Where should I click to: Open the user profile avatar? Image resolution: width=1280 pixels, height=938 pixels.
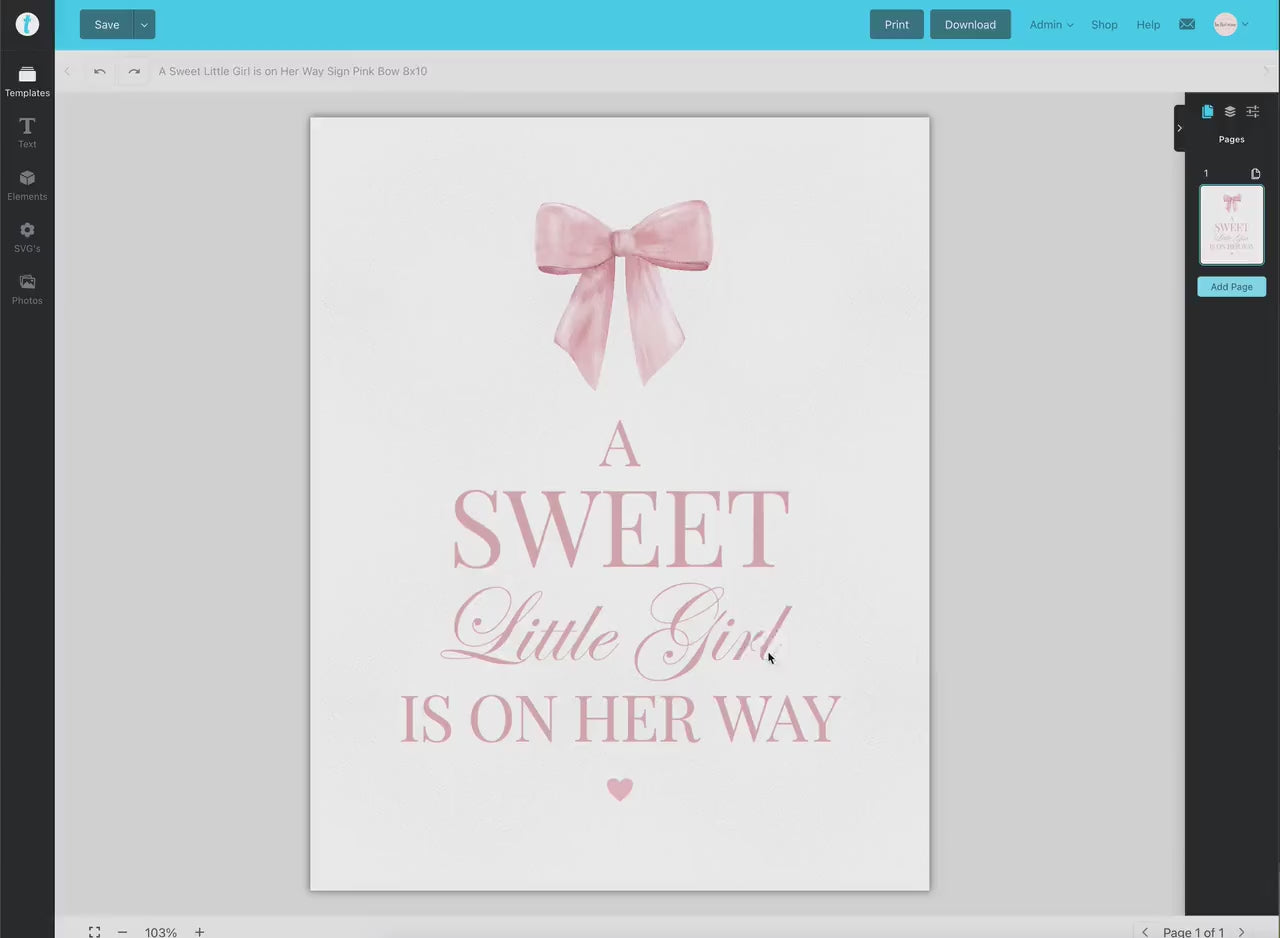1225,25
